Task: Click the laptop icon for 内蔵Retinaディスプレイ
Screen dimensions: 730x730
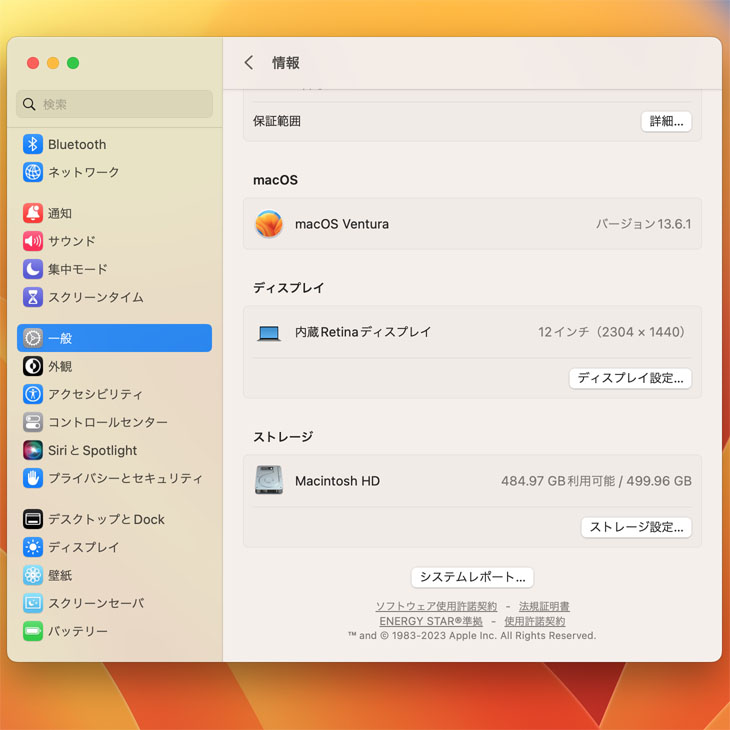Action: (269, 333)
